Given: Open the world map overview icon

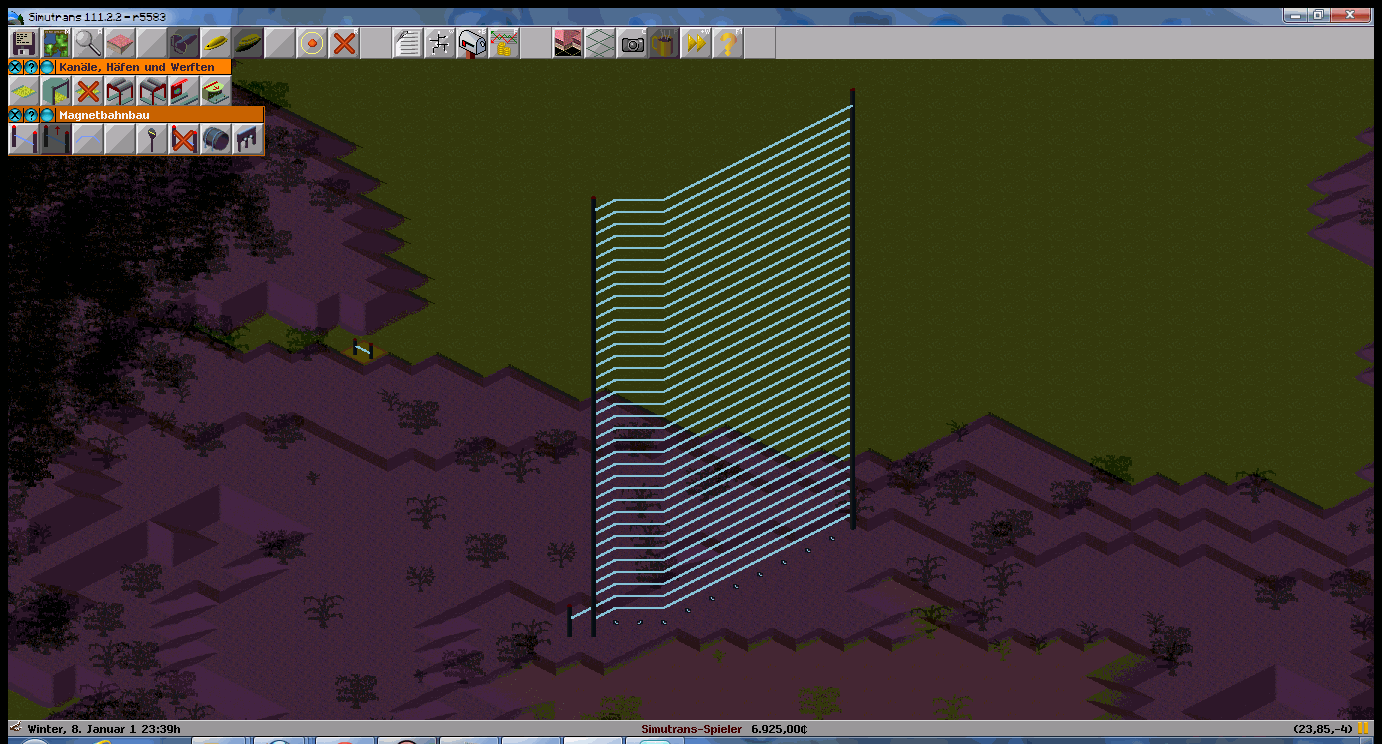Looking at the screenshot, I should (56, 43).
